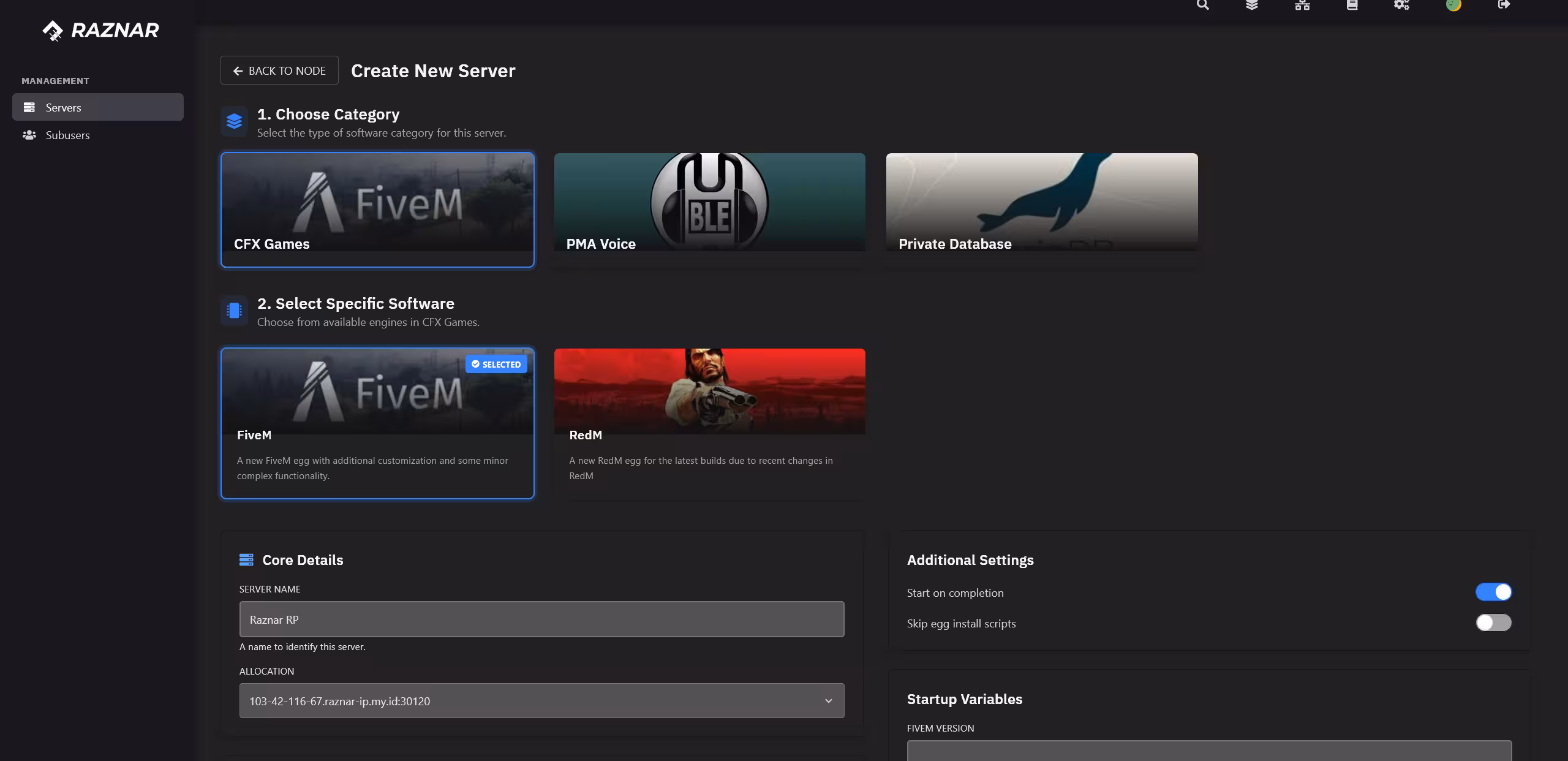Screen dimensions: 1568x761
Task: Click the Select Specific Software chip icon
Action: [234, 311]
